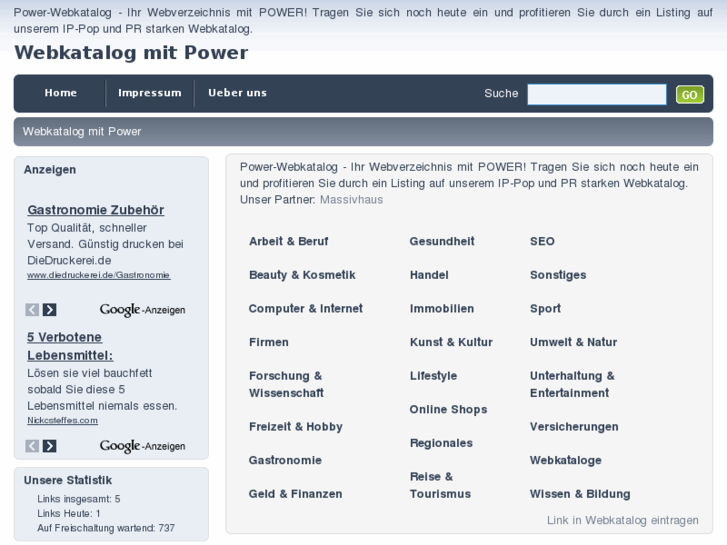Open the Impressum menu item
Viewport: 727px width, 545px height.
pos(150,93)
